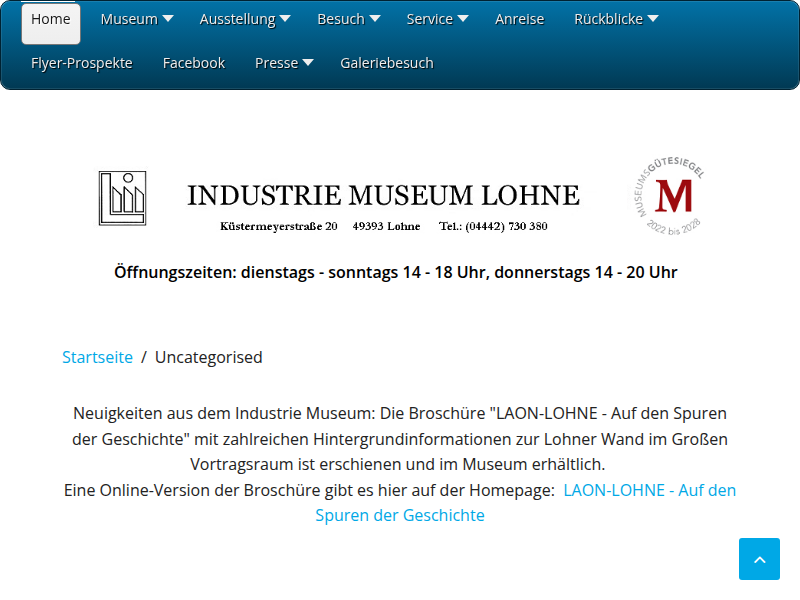This screenshot has width=800, height=600.
Task: Expand the Besuch menu
Action: [348, 19]
